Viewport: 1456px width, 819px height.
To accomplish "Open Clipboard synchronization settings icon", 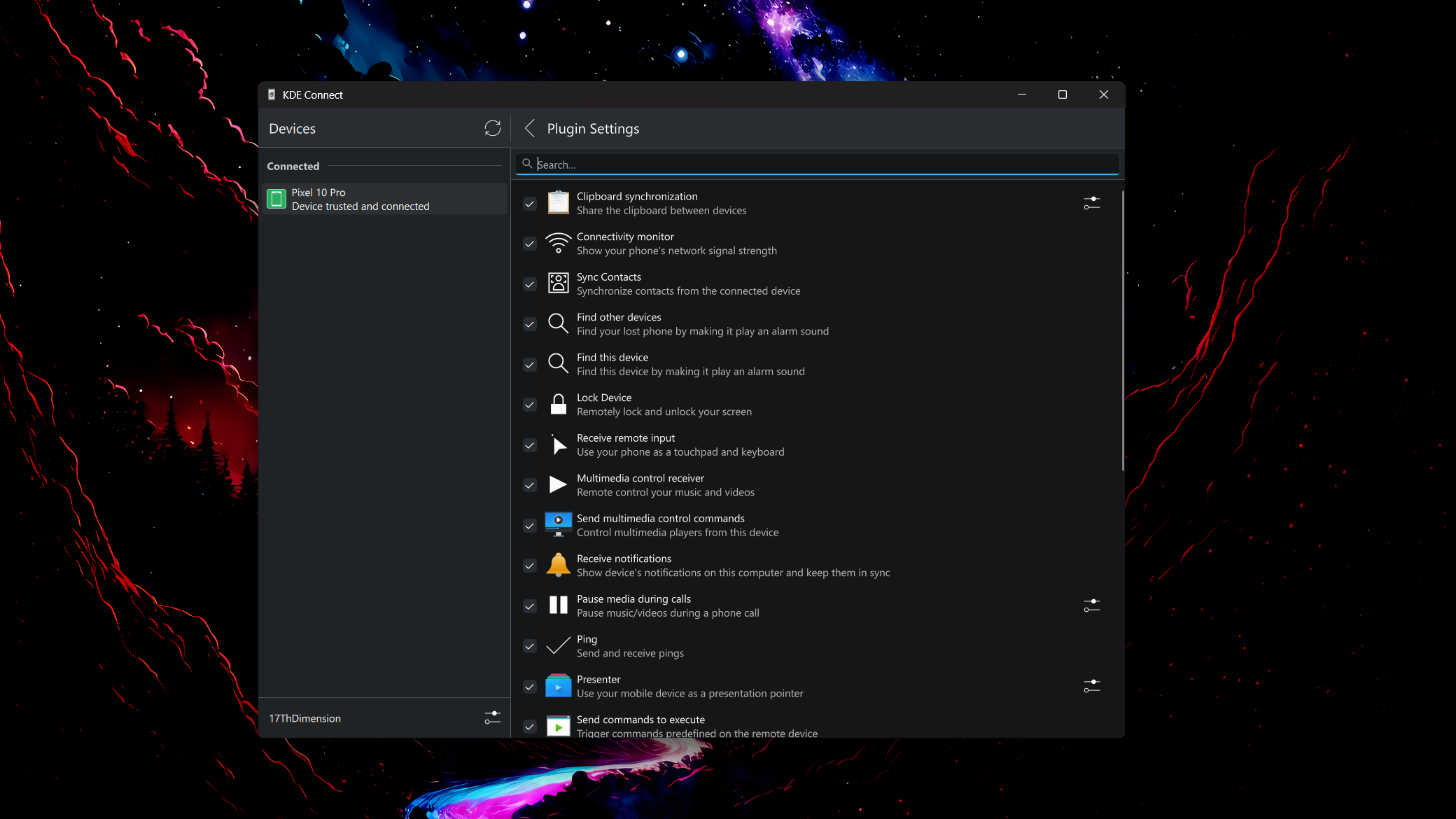I will click(1092, 203).
